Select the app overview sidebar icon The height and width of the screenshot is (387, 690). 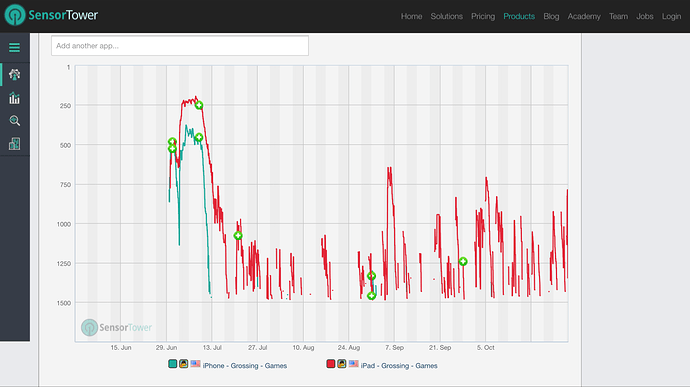tap(15, 74)
